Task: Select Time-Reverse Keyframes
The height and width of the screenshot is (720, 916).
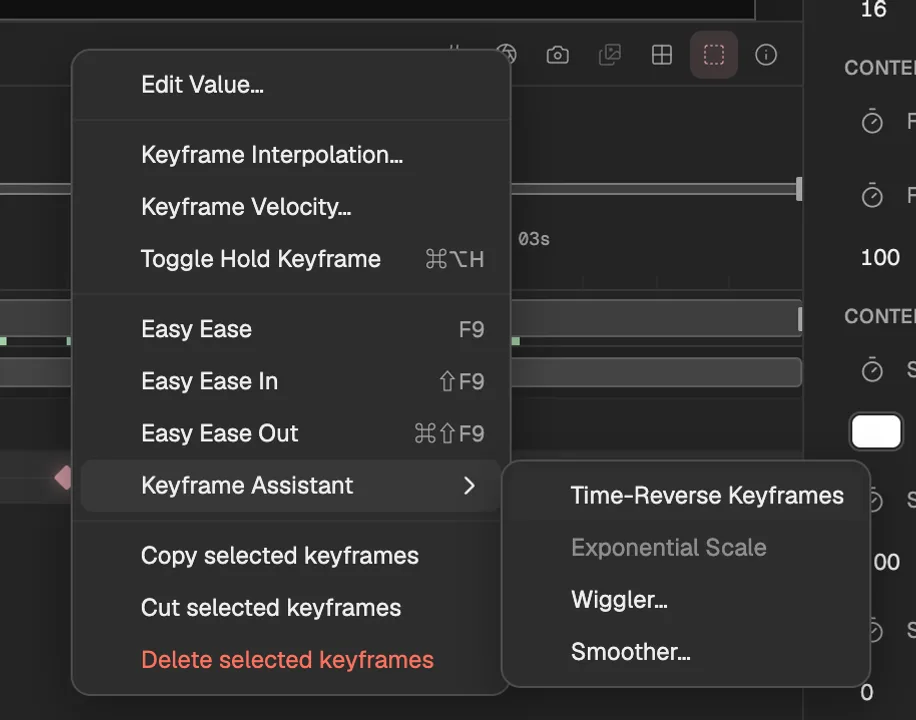Action: tap(686, 496)
